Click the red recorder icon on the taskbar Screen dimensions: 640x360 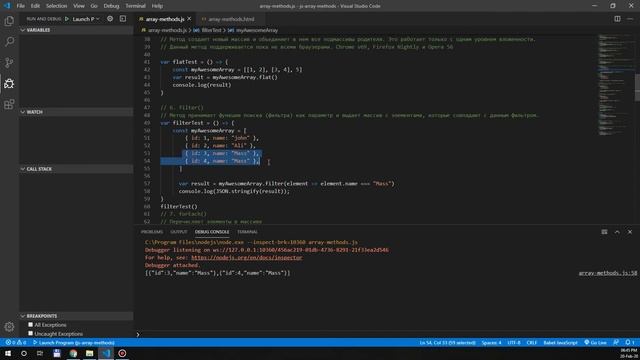pos(122,353)
